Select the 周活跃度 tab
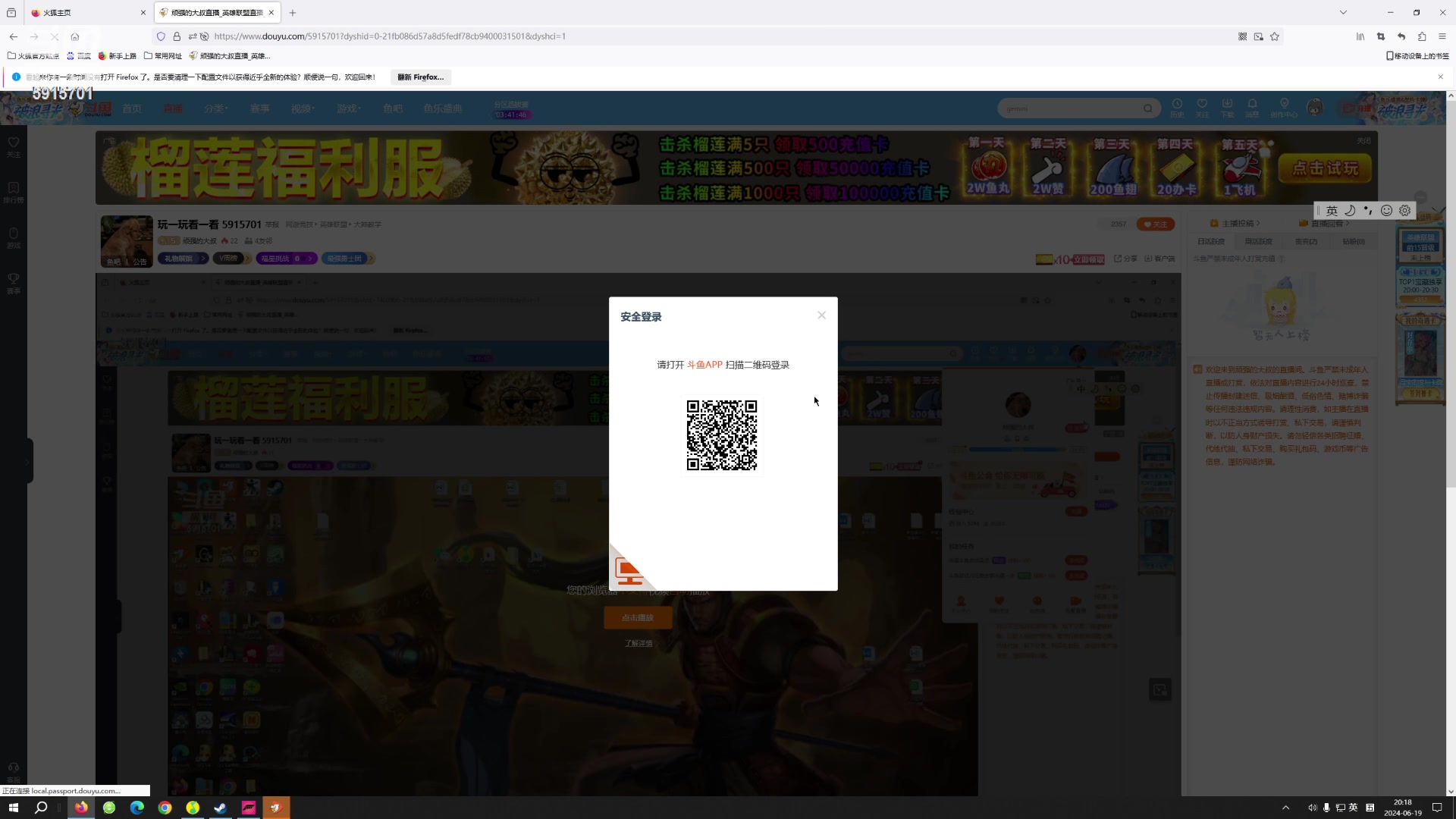This screenshot has width=1456, height=819. (x=1259, y=241)
